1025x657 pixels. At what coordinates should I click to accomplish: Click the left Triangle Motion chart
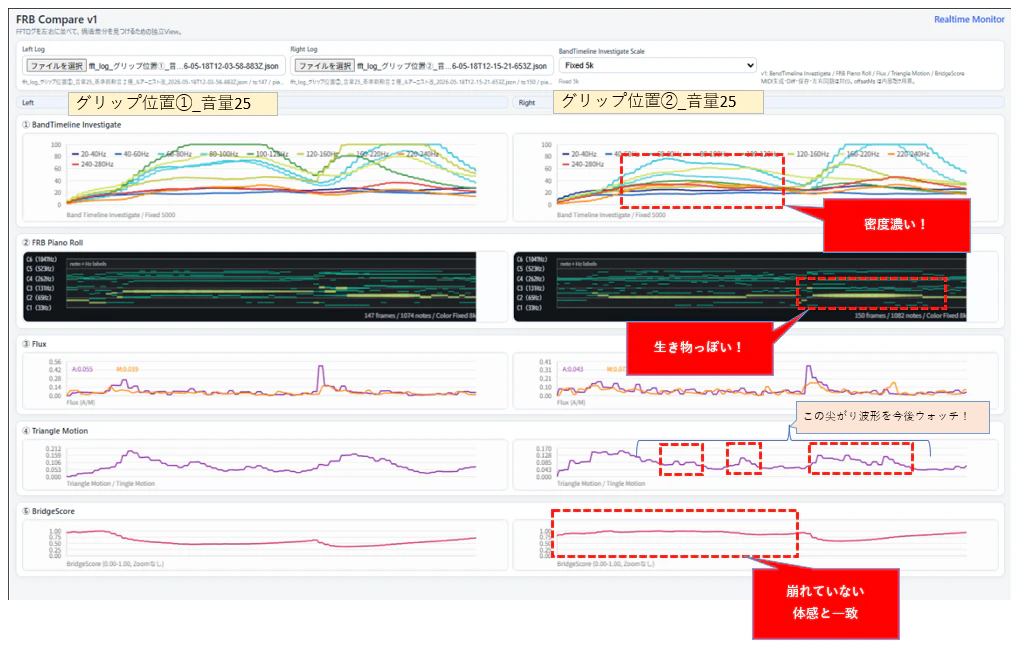(x=265, y=465)
